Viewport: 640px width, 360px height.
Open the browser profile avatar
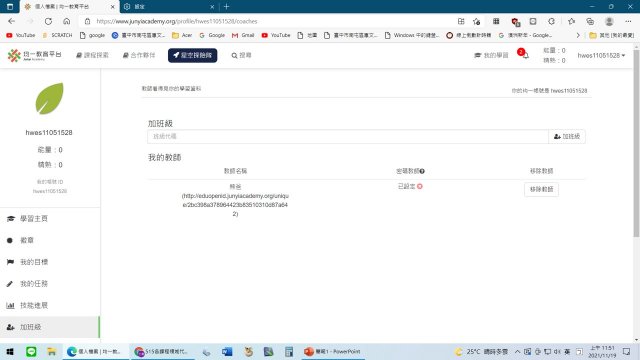(609, 21)
